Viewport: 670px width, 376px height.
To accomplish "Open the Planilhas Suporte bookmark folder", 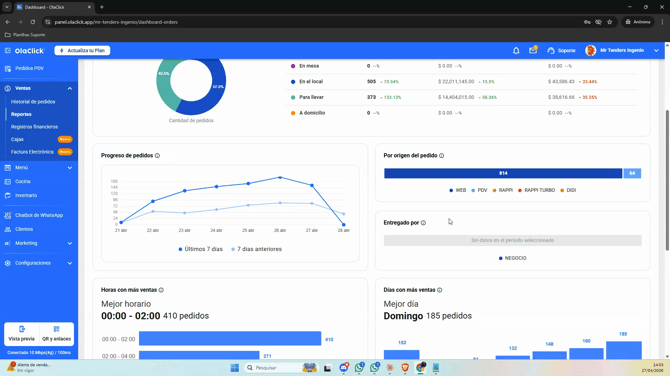I will click(x=25, y=35).
